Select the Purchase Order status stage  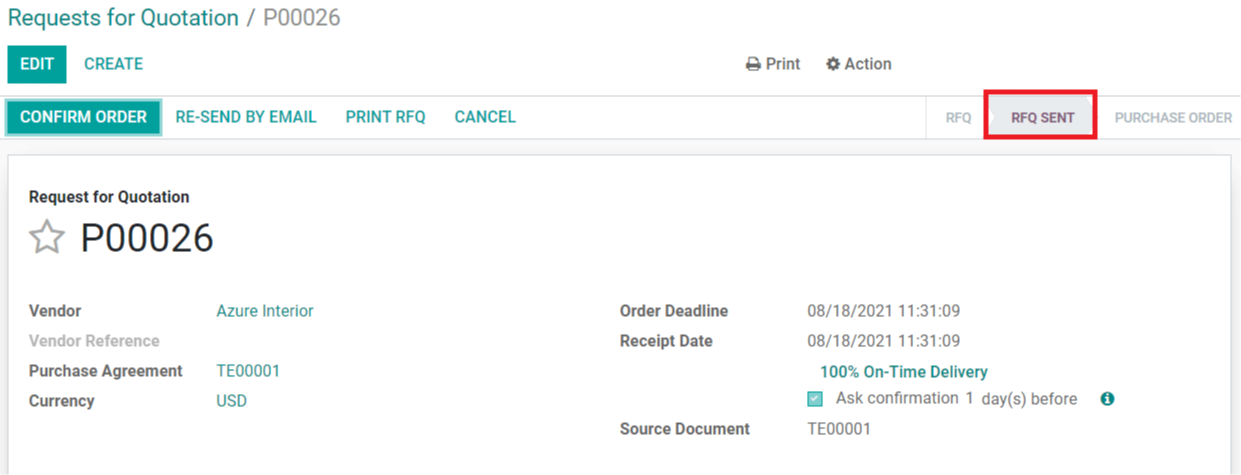[1172, 117]
